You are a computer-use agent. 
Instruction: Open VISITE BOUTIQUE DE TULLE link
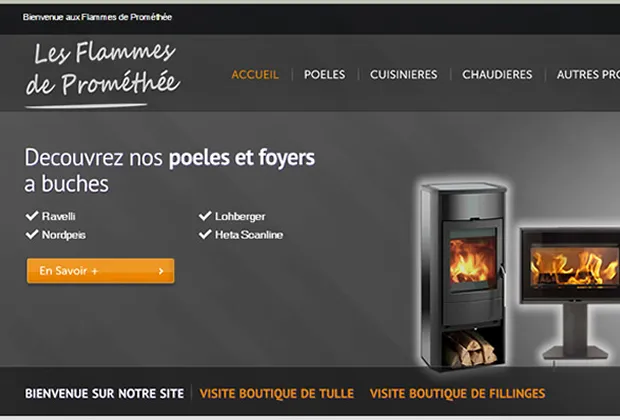[x=277, y=394]
